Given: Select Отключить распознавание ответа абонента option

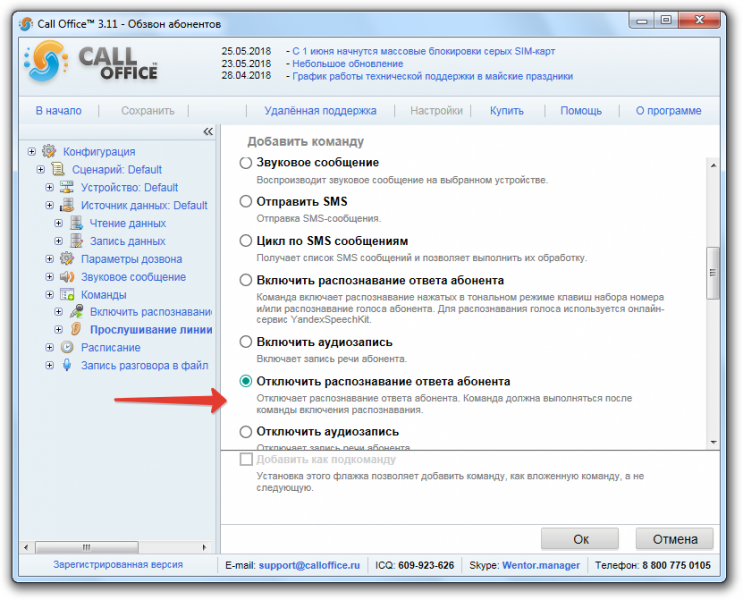Looking at the screenshot, I should point(245,381).
